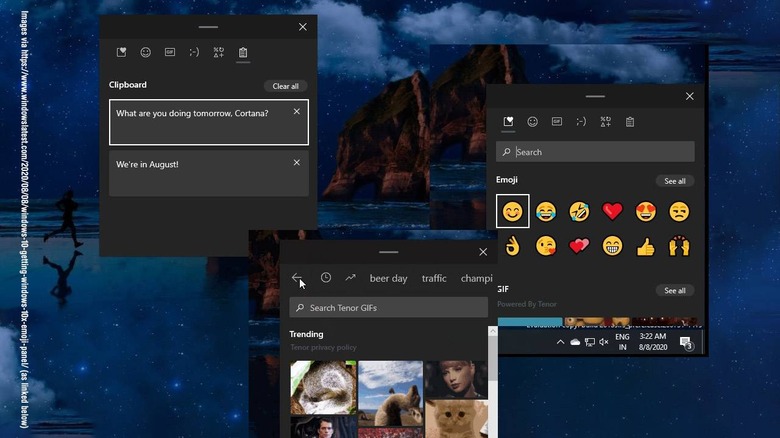Insert face blowing kiss emoji
This screenshot has height=438, width=780.
click(x=546, y=246)
